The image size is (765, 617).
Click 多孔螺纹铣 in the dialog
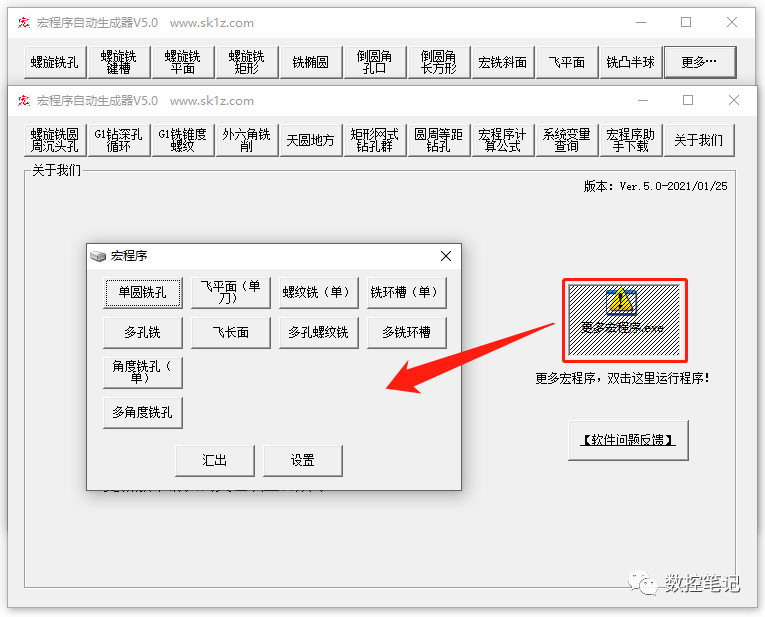[x=319, y=333]
